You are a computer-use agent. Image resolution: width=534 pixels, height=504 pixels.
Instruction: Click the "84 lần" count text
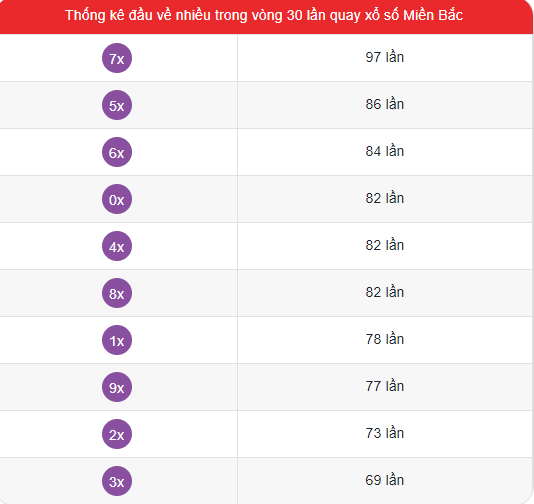384,151
